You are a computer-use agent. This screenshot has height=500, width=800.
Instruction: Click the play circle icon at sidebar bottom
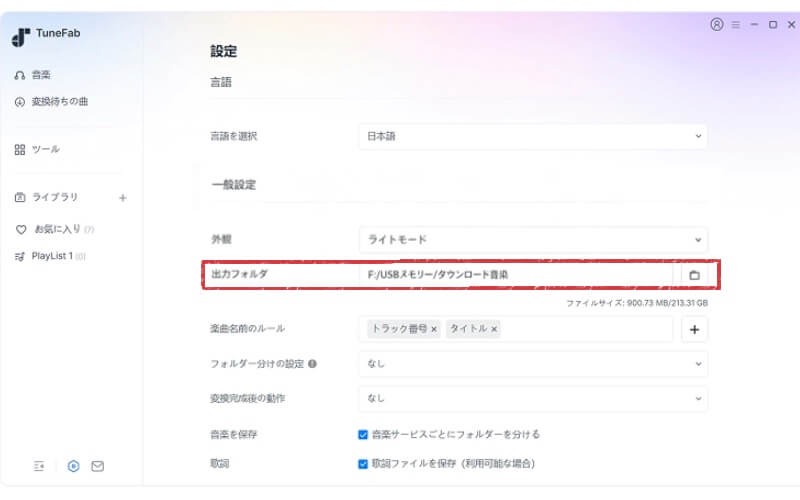73,466
